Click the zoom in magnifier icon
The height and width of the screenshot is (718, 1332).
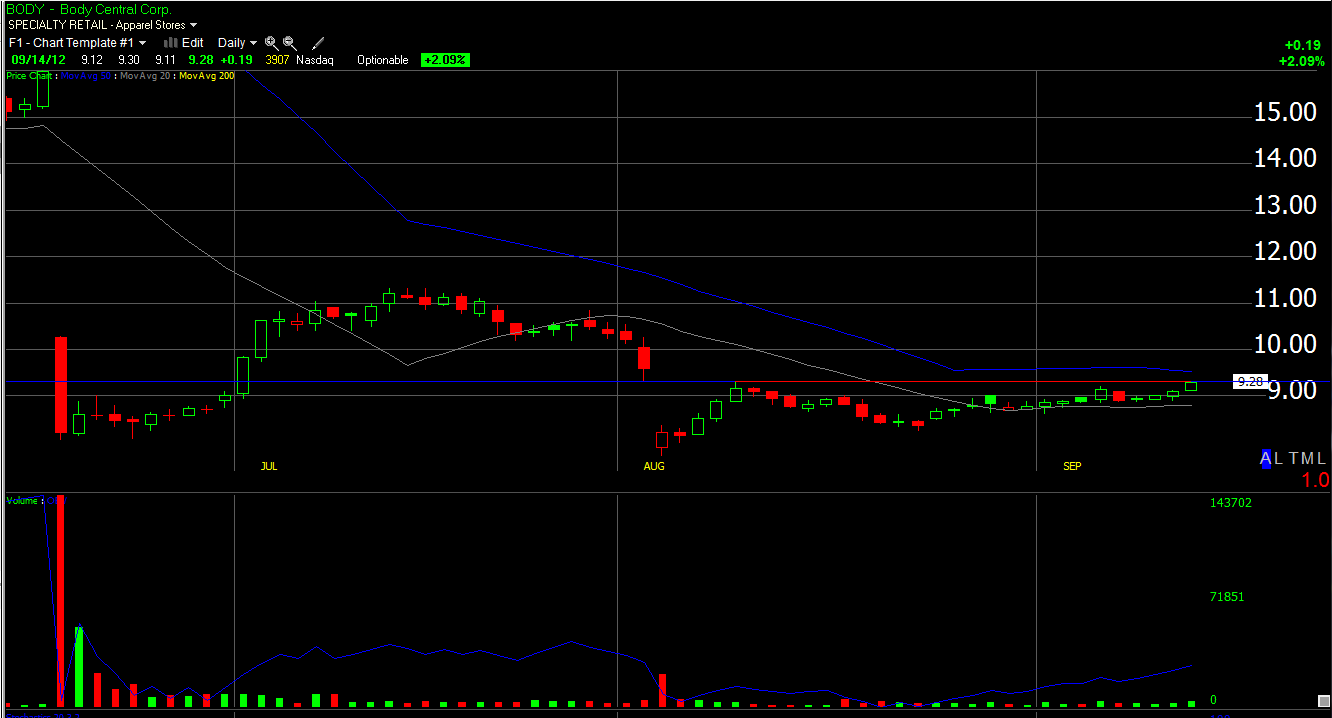coord(272,43)
